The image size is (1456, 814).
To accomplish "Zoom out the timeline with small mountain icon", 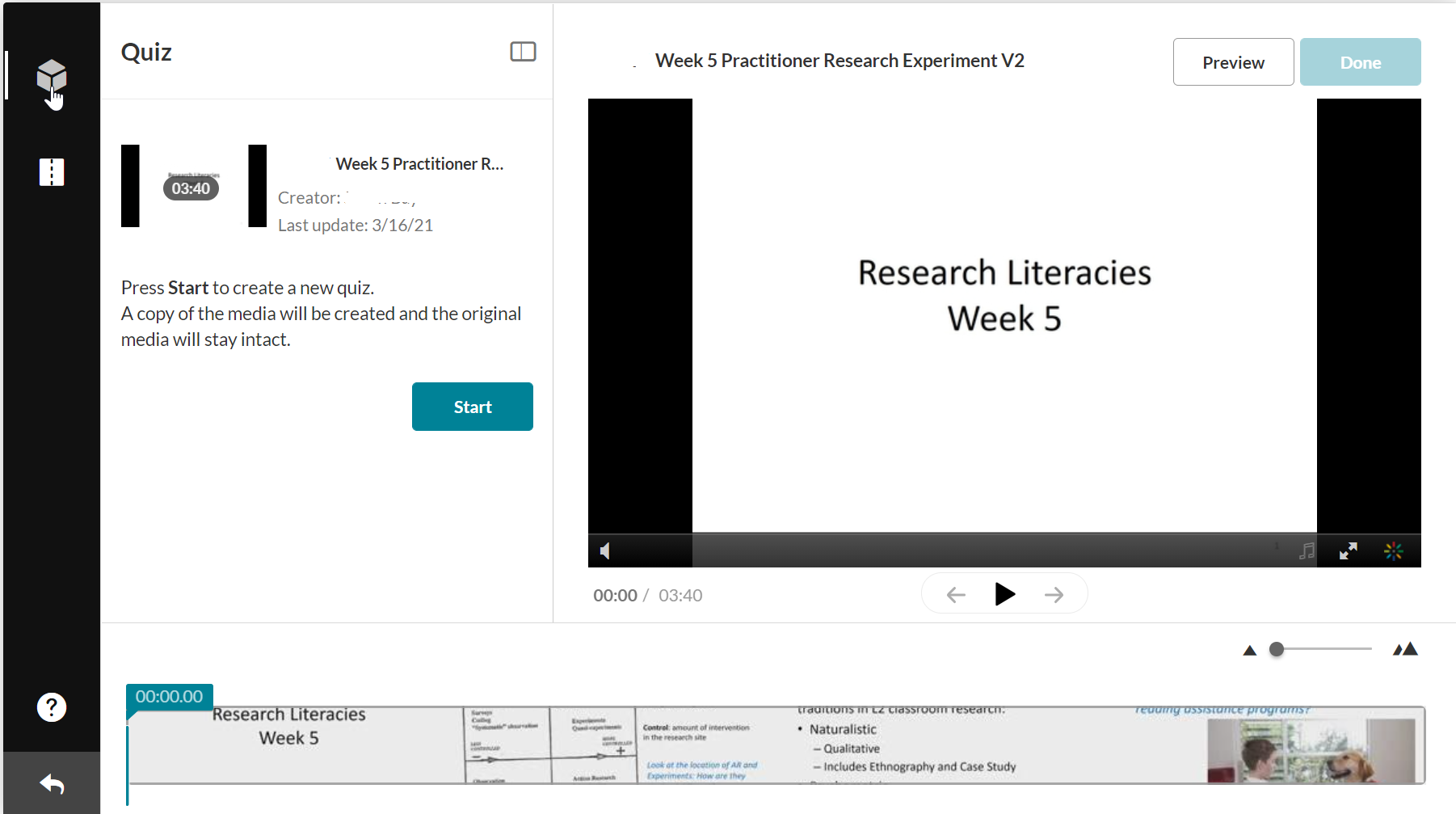I will point(1250,650).
